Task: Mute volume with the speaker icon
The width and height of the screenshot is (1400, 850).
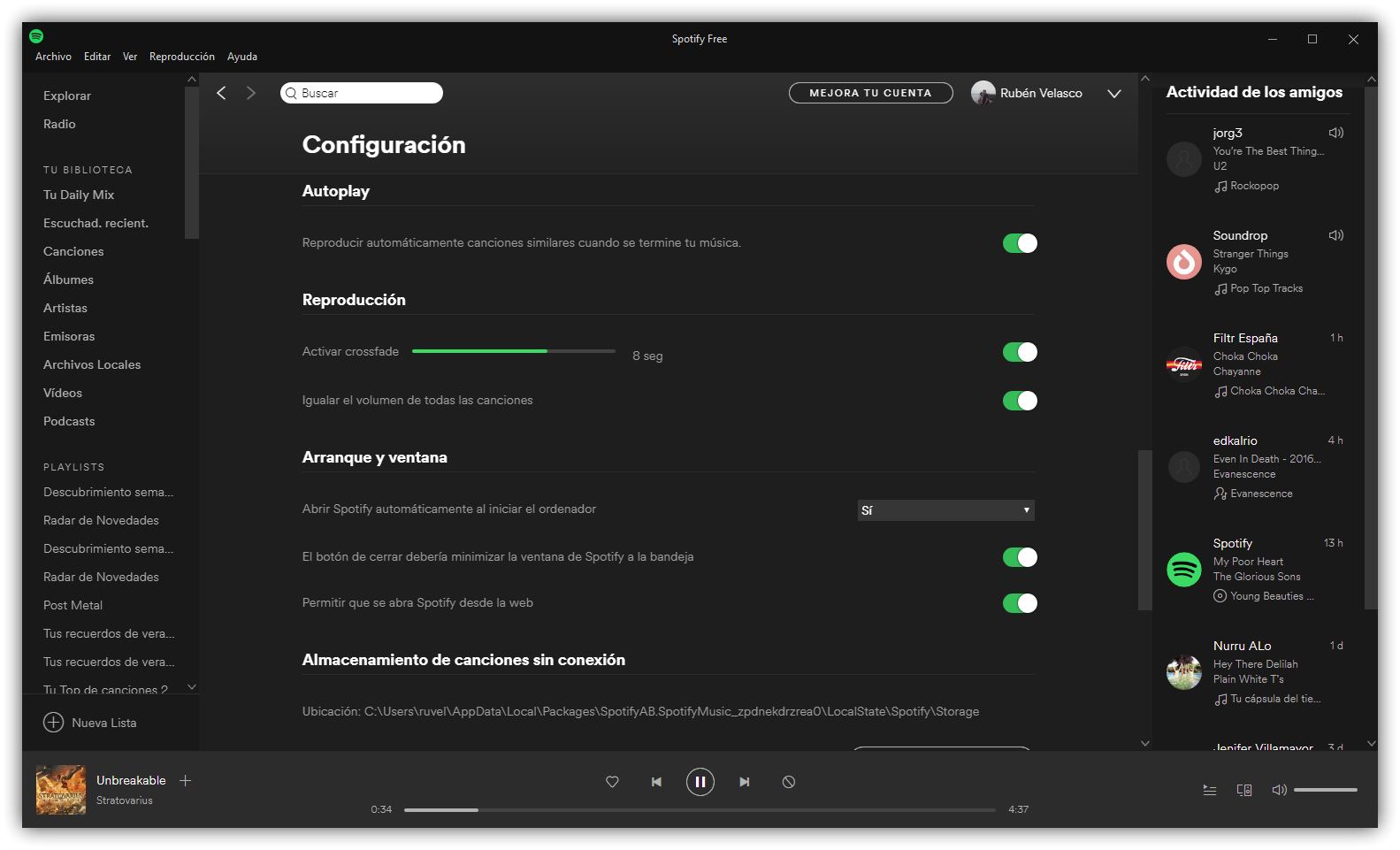Action: pyautogui.click(x=1279, y=790)
